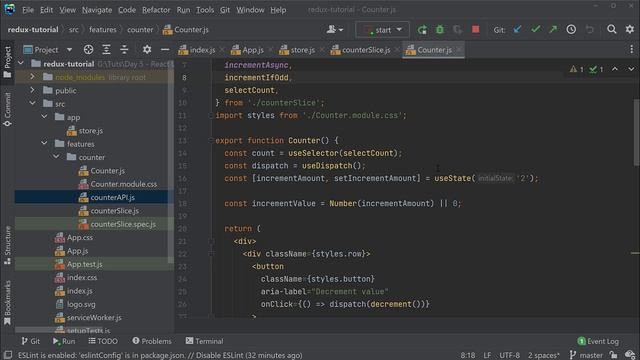Open the start run configuration dropdown
Image resolution: width=640 pixels, height=360 pixels.
(x=382, y=30)
